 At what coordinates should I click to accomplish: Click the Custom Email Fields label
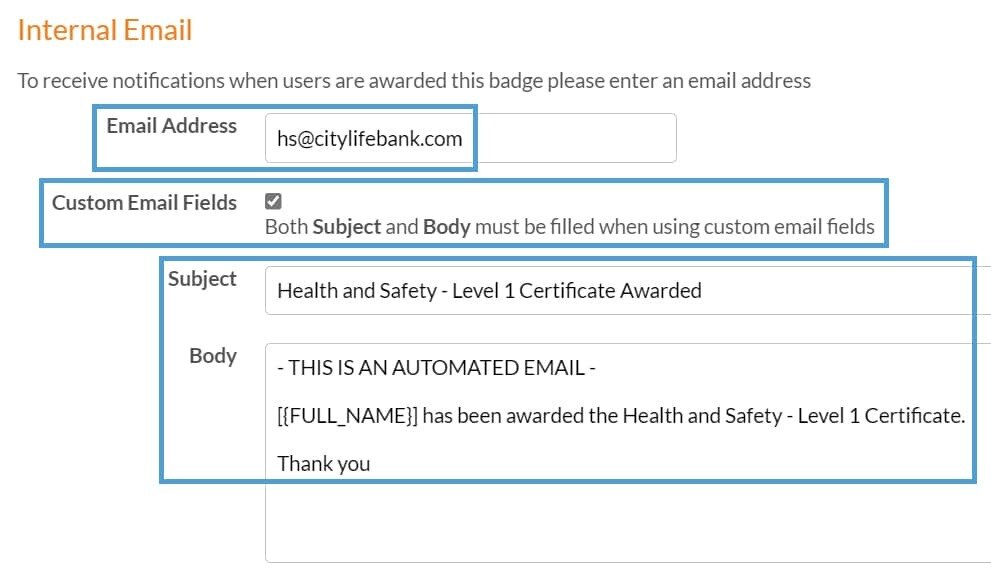click(144, 203)
